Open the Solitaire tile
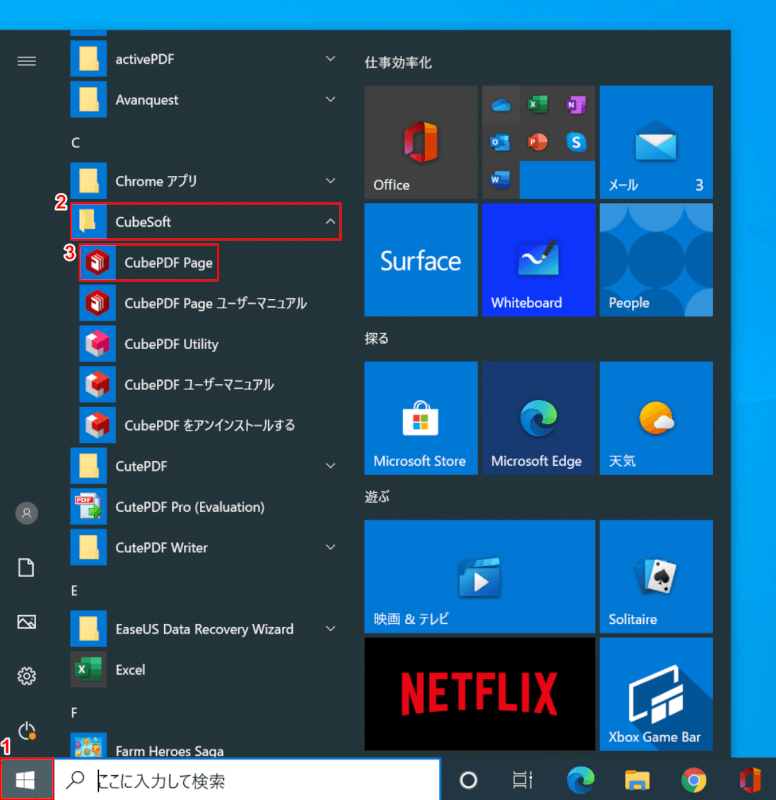 [x=656, y=577]
